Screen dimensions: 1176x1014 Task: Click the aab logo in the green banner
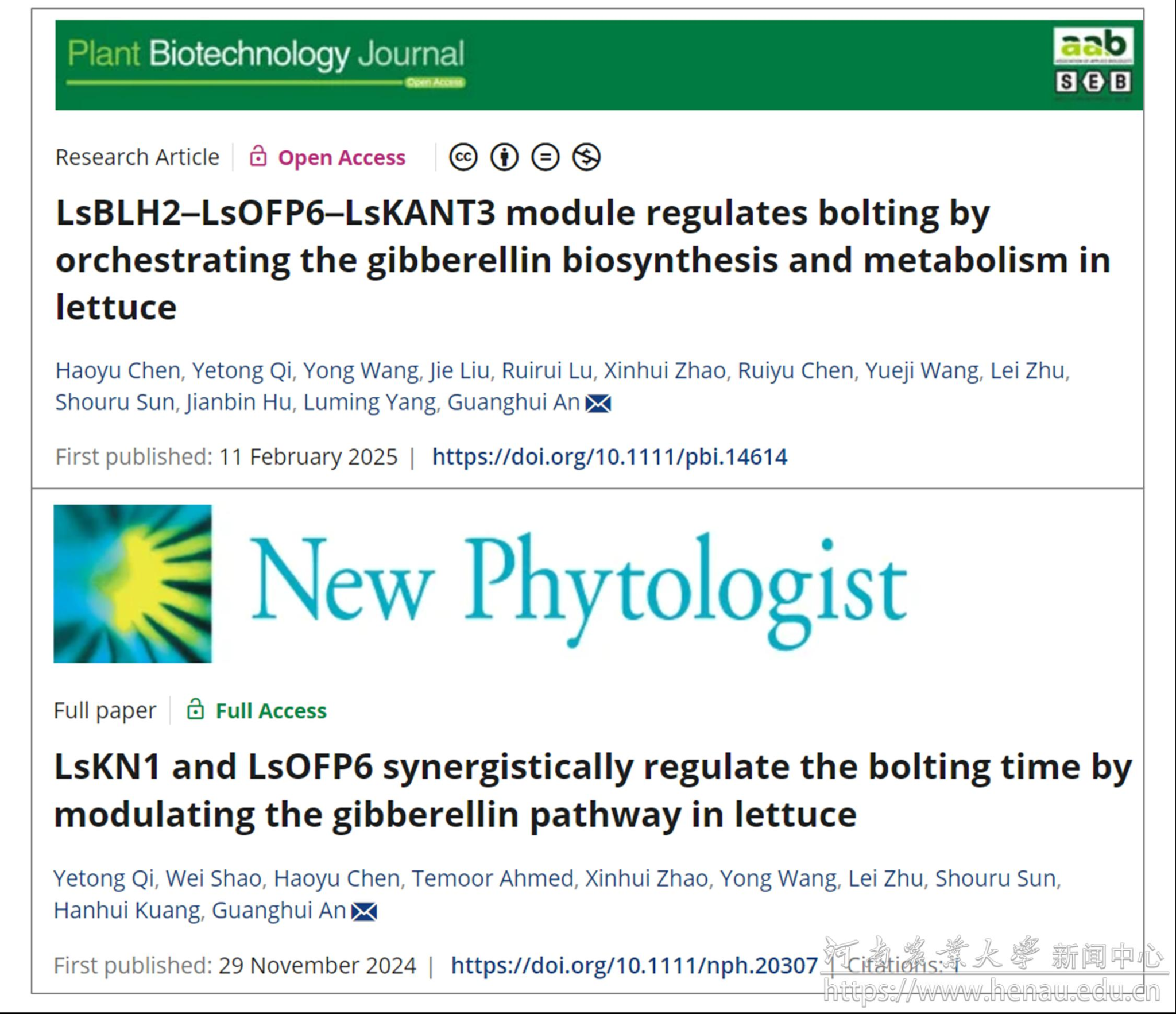pyautogui.click(x=1093, y=46)
